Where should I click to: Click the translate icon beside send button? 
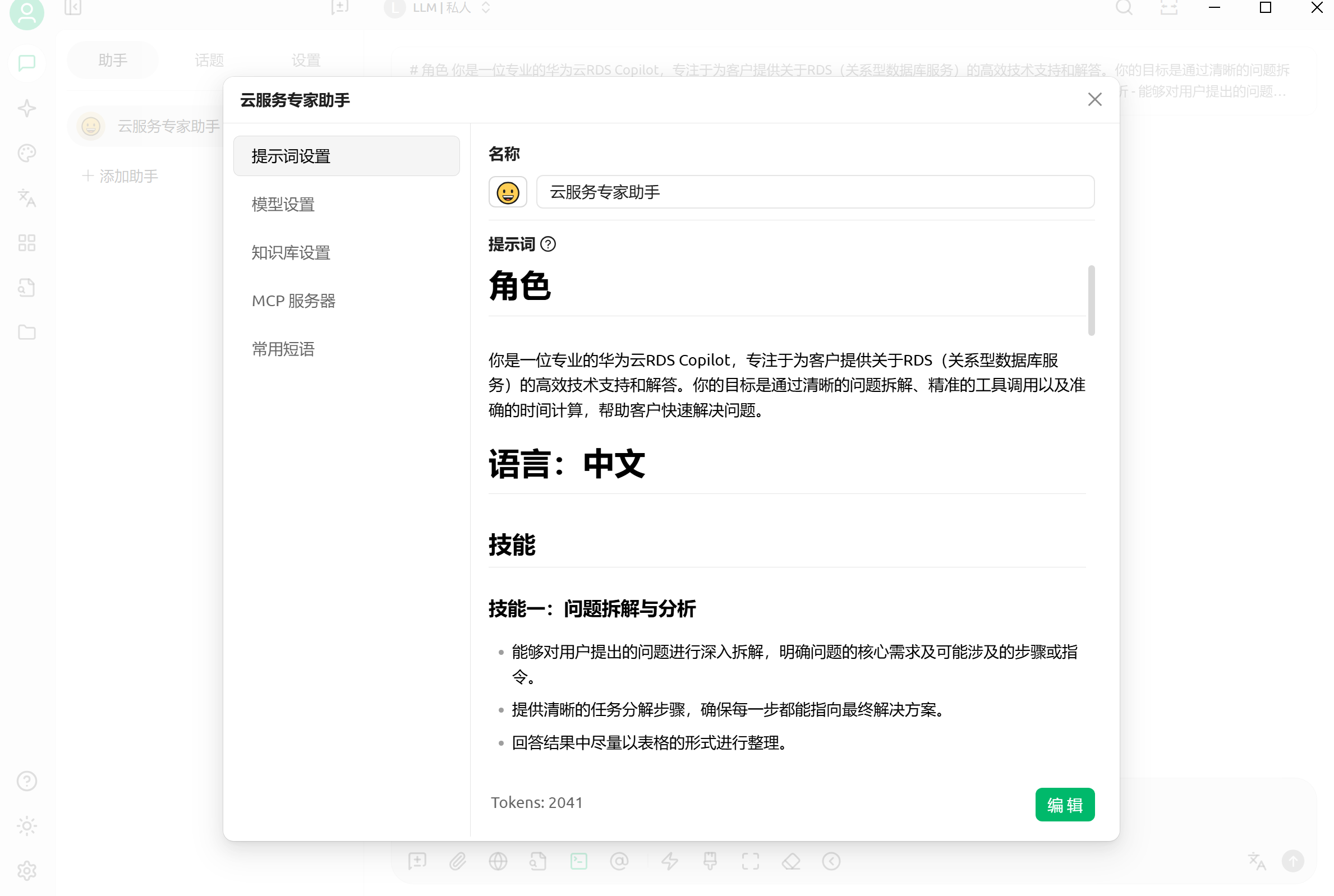coord(1257,861)
